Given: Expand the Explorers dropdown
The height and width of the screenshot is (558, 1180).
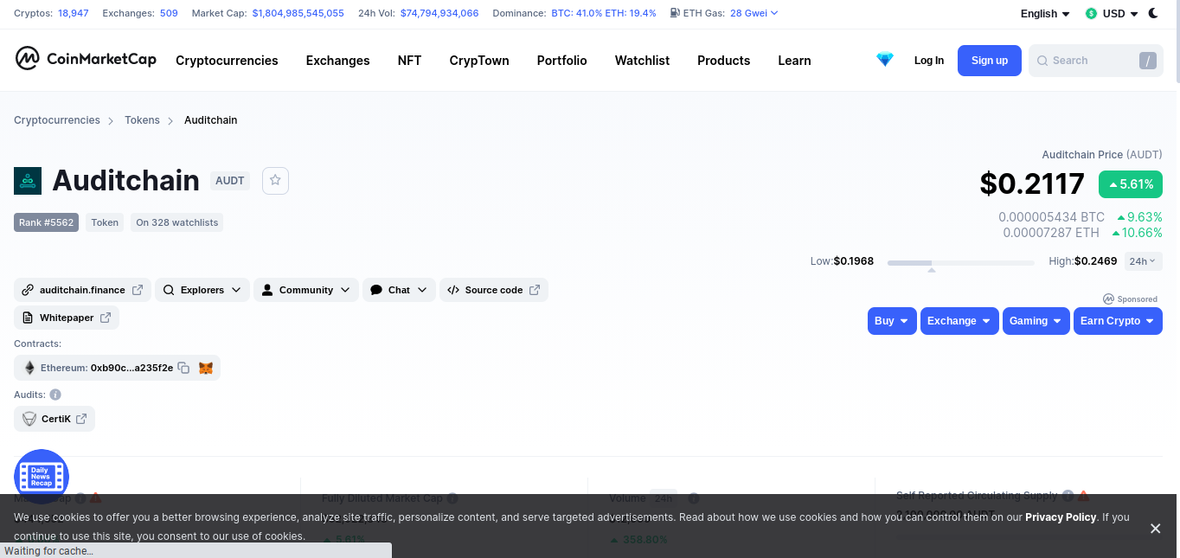Looking at the screenshot, I should point(202,290).
